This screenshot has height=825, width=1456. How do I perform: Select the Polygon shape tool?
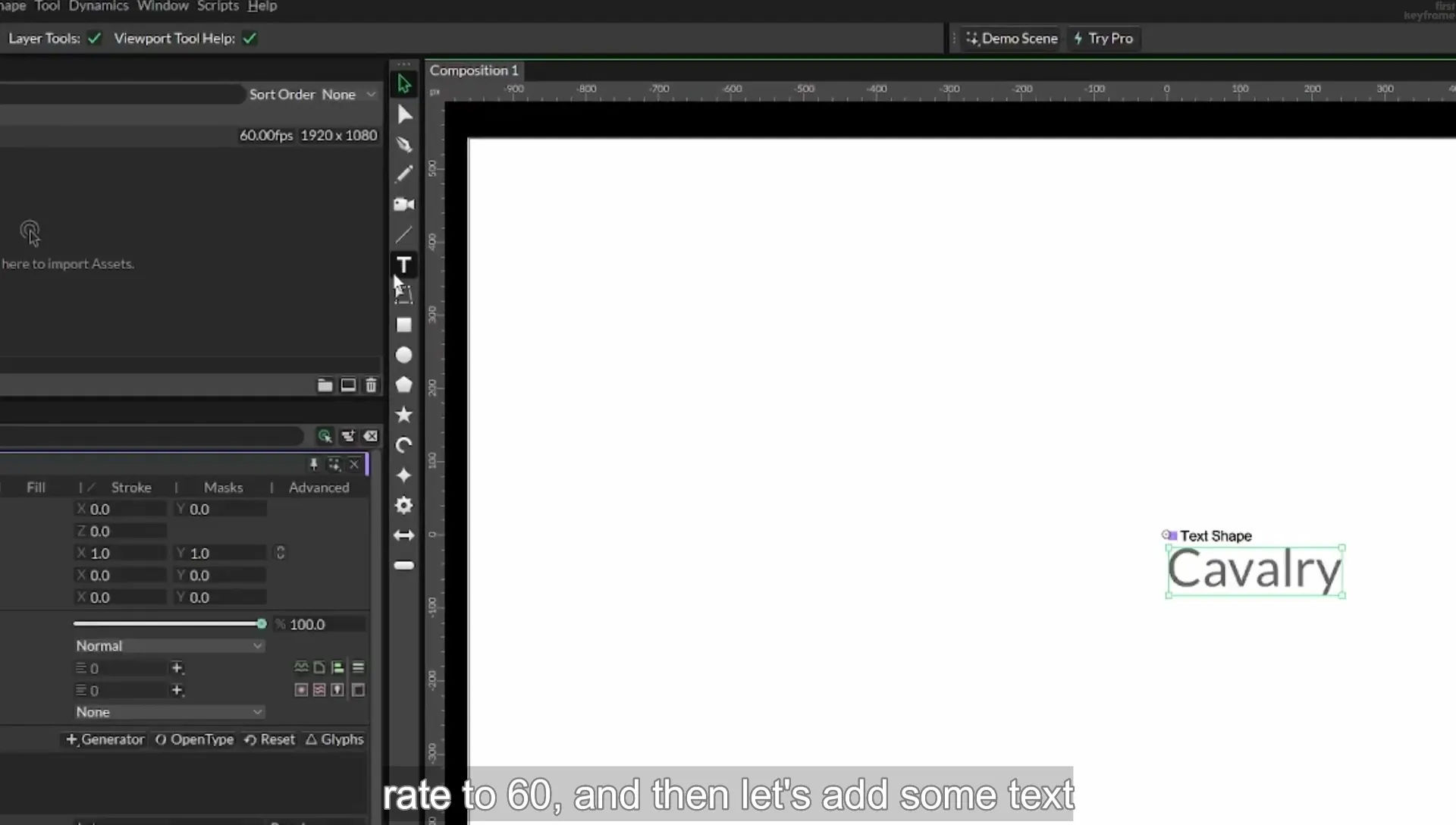(404, 384)
